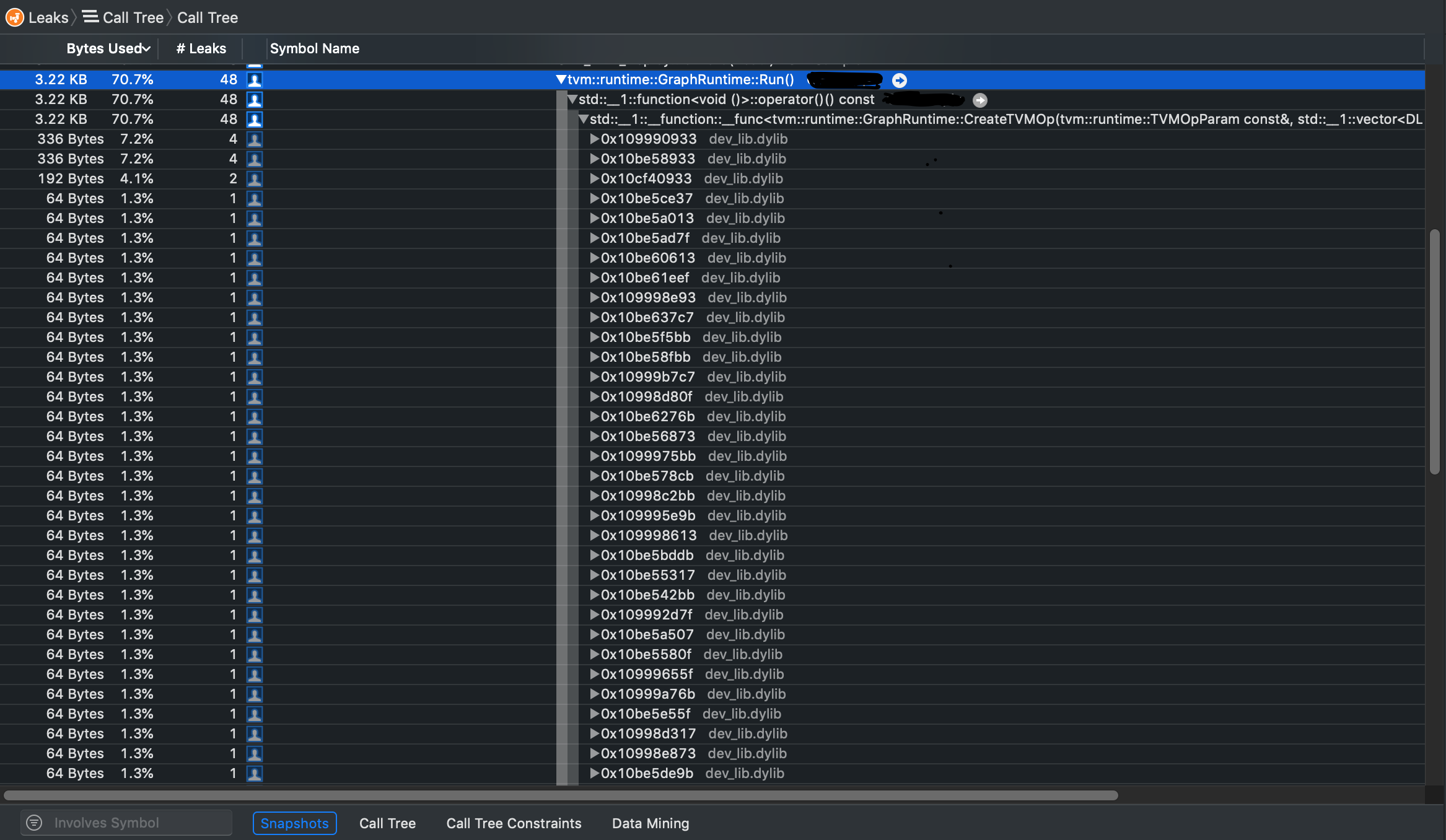Open the Call Tree options button

387,823
